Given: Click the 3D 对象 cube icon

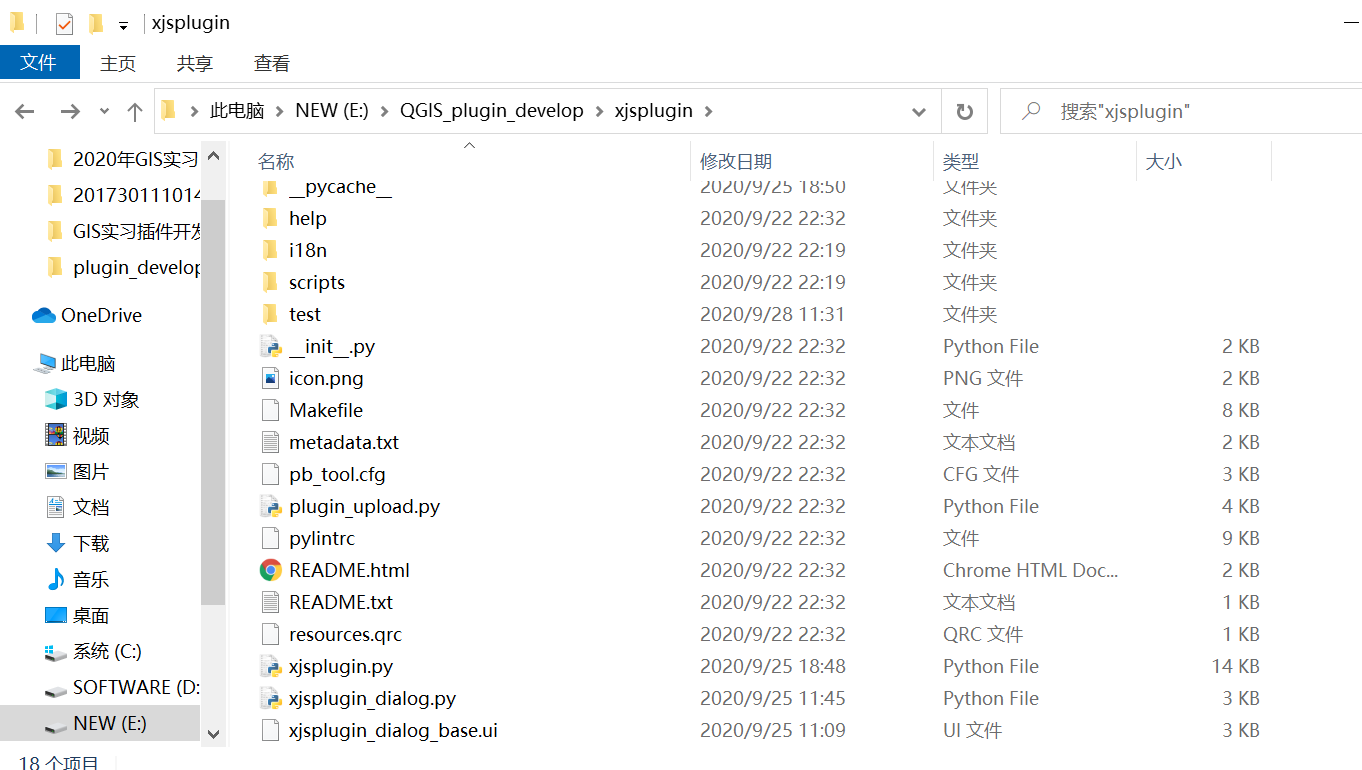Looking at the screenshot, I should pyautogui.click(x=56, y=400).
